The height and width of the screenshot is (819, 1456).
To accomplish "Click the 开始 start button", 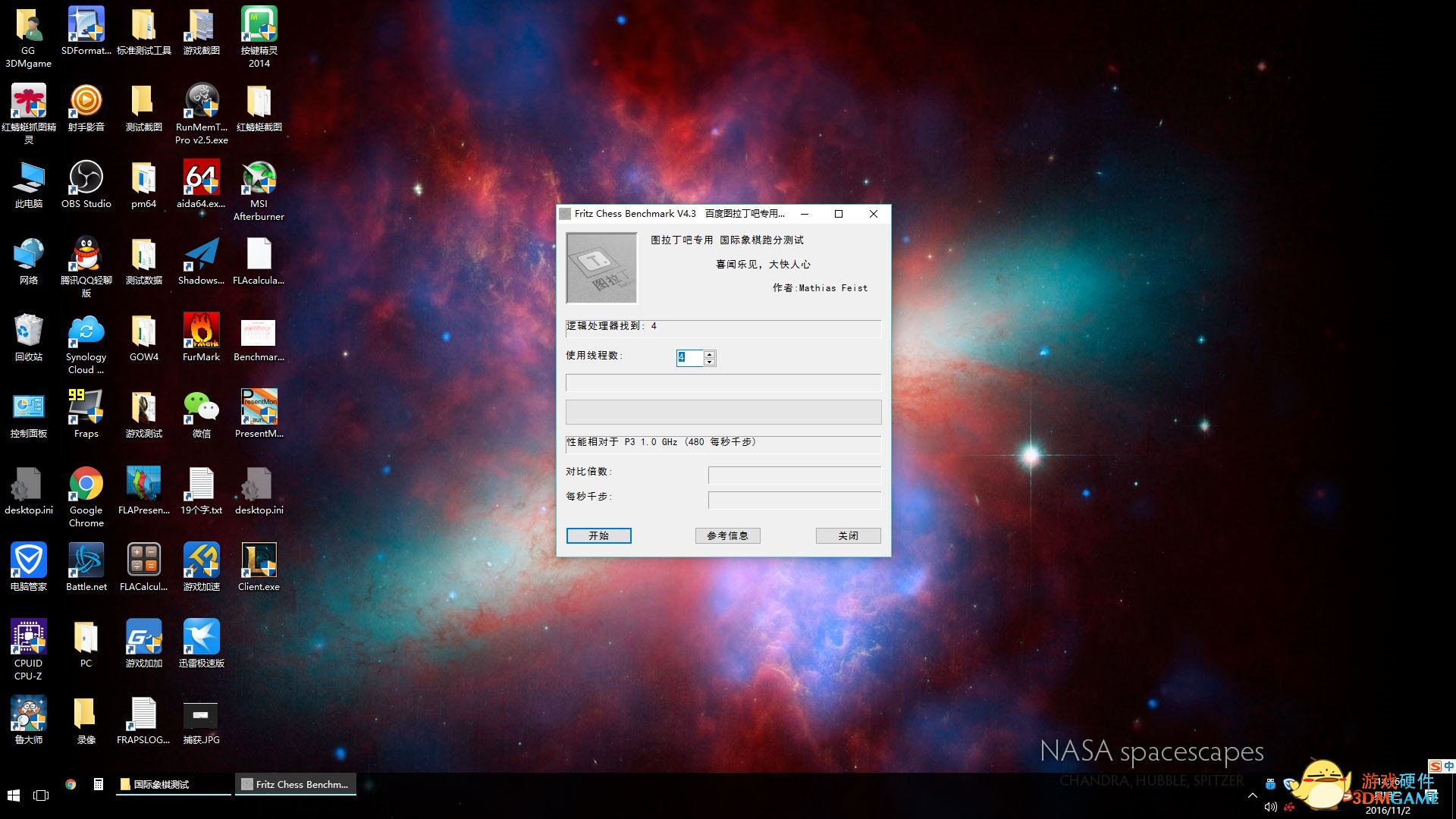I will (598, 535).
